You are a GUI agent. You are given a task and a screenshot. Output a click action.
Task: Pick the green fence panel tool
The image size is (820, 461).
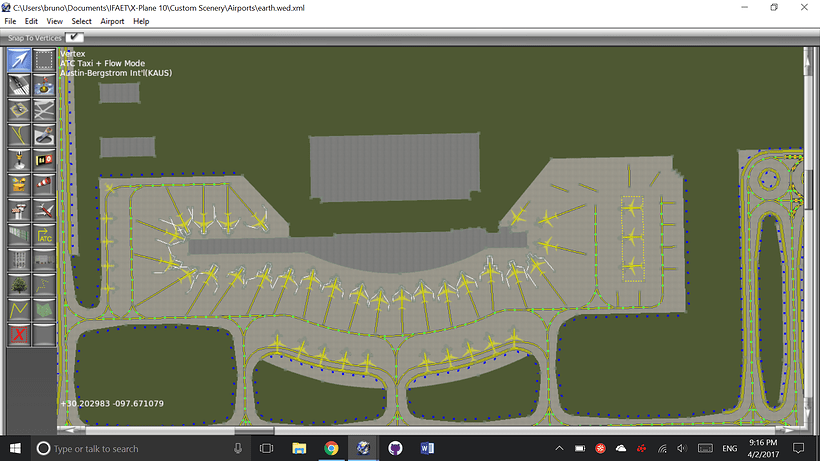point(19,235)
